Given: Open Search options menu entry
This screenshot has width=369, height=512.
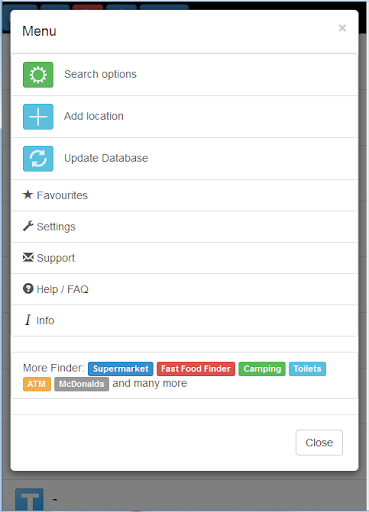Looking at the screenshot, I should pyautogui.click(x=184, y=75).
